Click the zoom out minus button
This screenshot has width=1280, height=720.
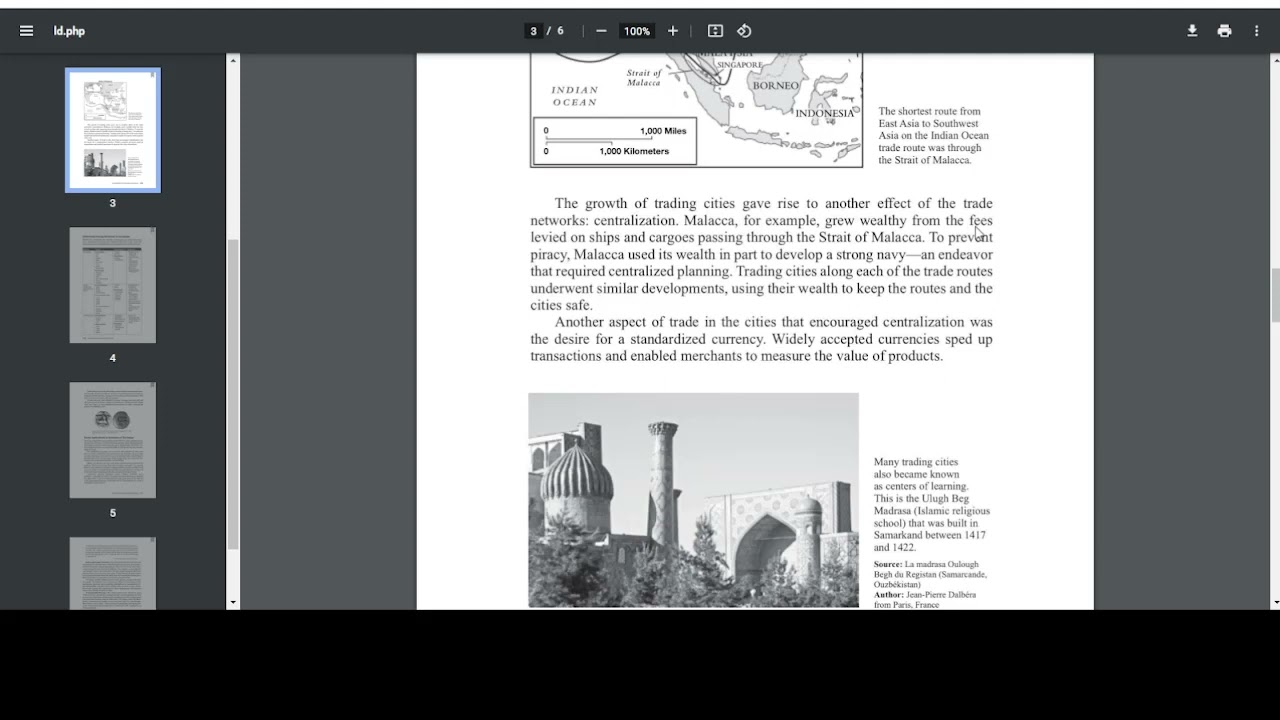point(601,31)
